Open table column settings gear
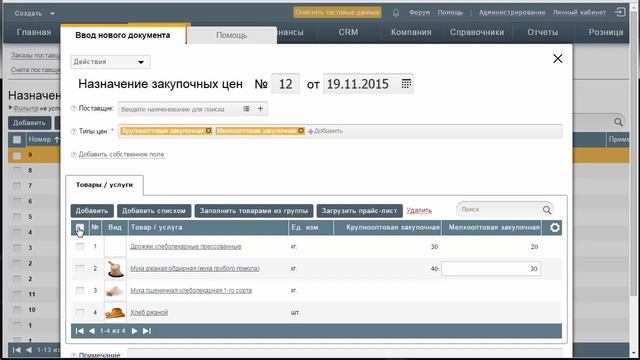 click(x=554, y=227)
